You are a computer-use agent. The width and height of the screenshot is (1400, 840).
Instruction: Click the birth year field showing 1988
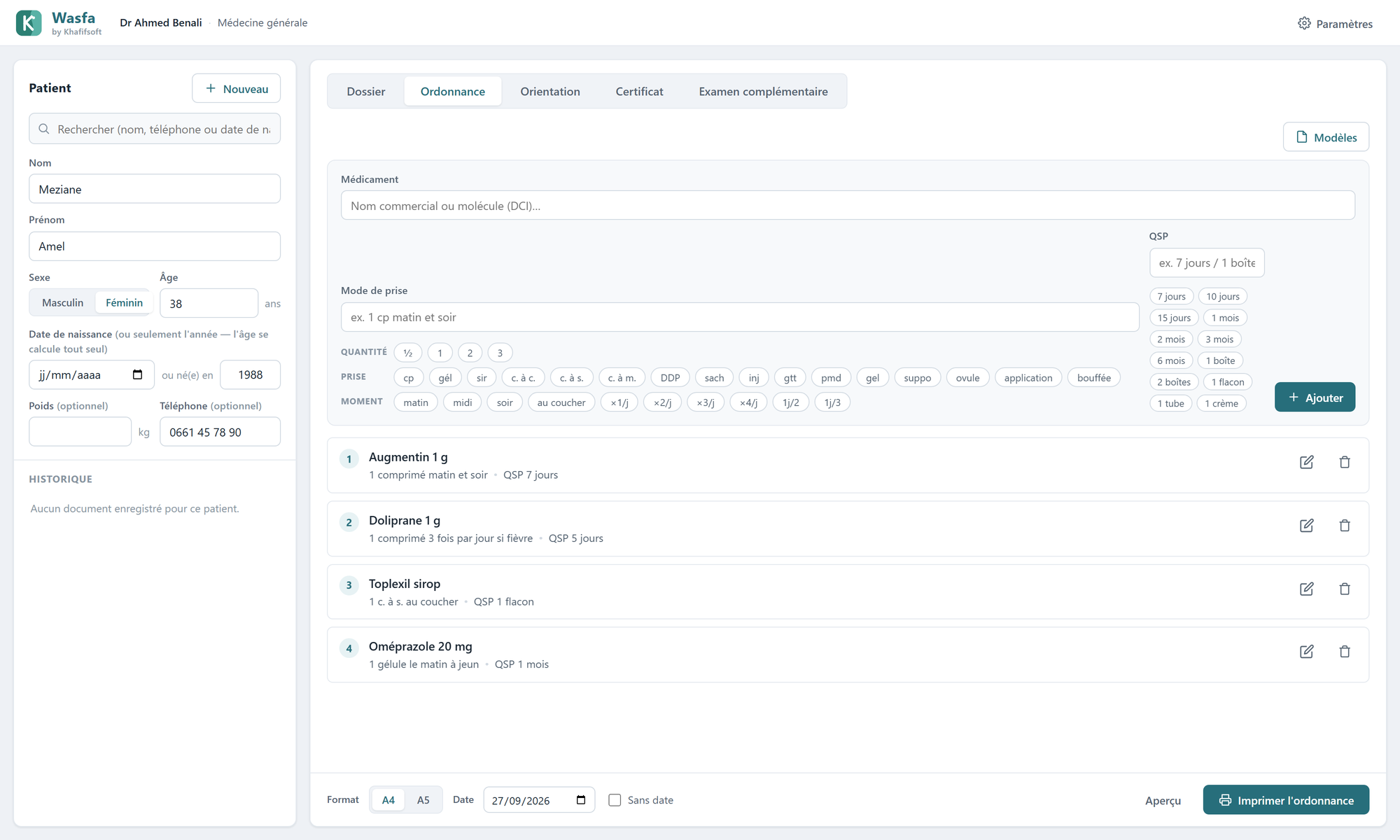click(x=250, y=374)
